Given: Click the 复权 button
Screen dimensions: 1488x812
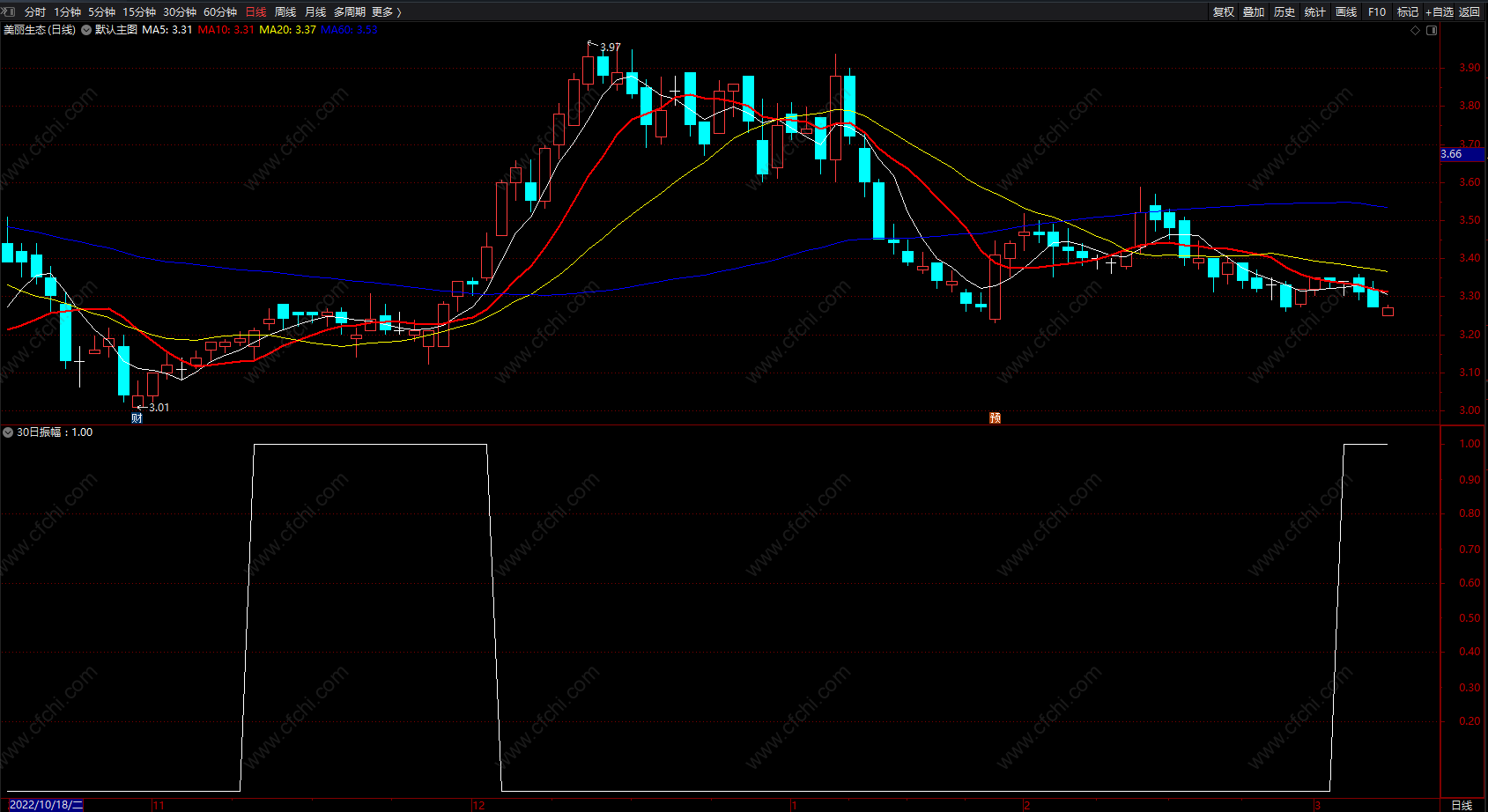Looking at the screenshot, I should (x=1224, y=11).
